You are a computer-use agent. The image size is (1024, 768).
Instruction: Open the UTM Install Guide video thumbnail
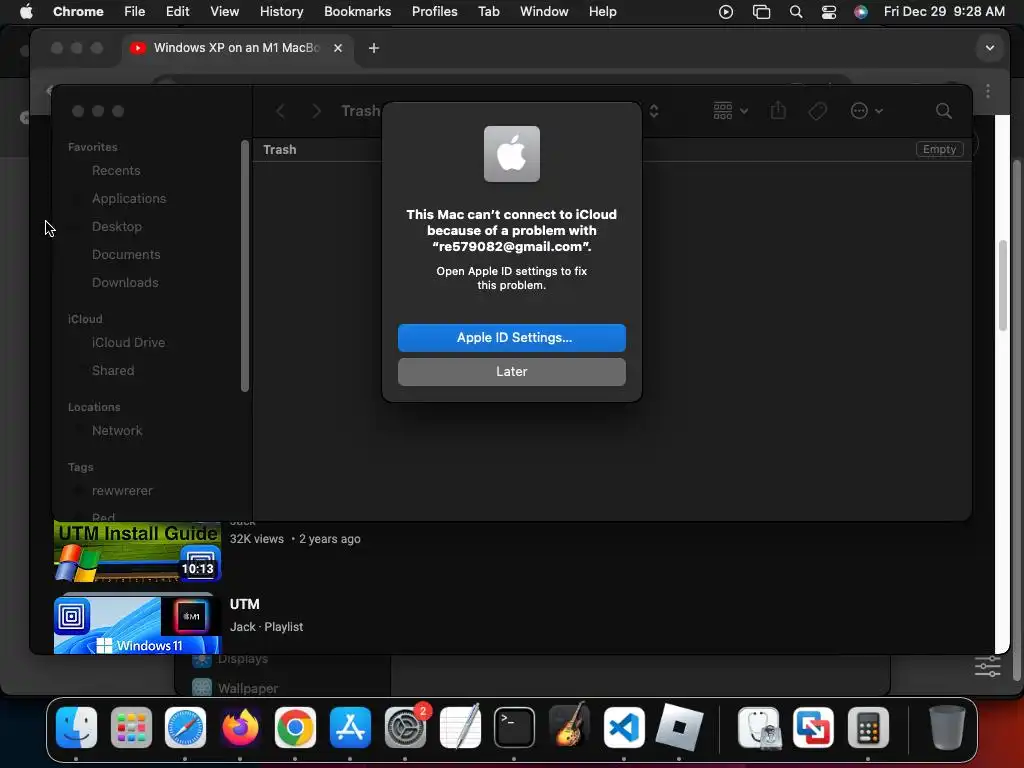pos(137,552)
